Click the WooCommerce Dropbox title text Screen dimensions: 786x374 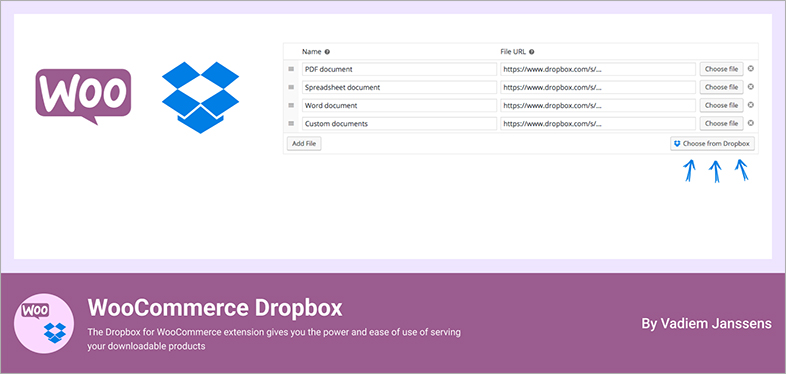tap(215, 308)
